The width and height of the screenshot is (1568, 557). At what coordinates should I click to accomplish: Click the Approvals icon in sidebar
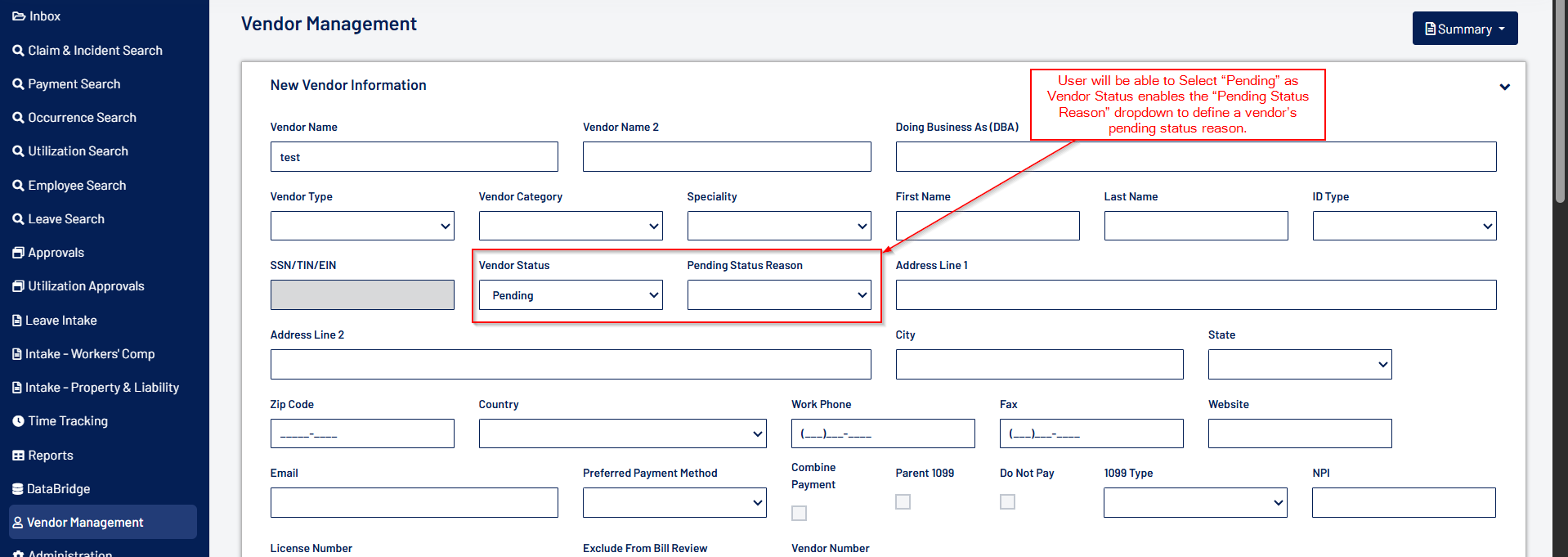pos(18,253)
